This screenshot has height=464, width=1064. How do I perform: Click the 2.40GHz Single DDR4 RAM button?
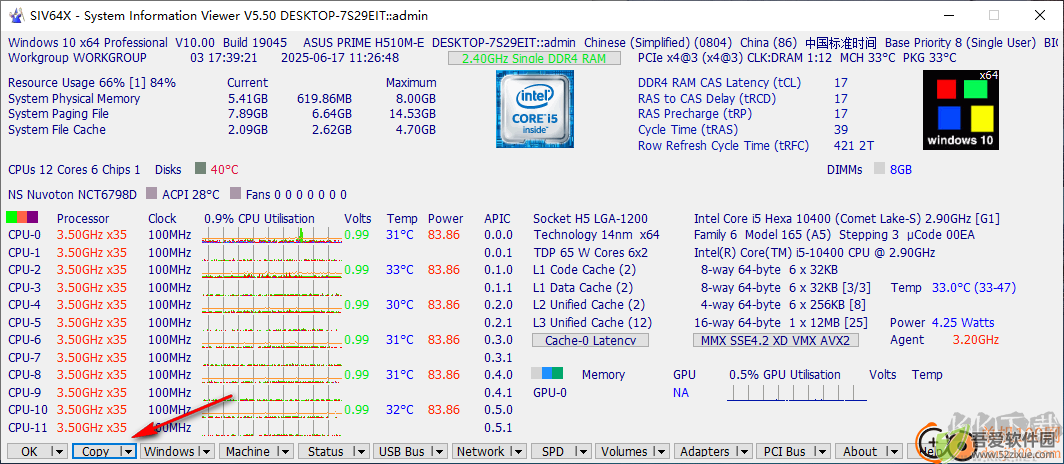[534, 58]
